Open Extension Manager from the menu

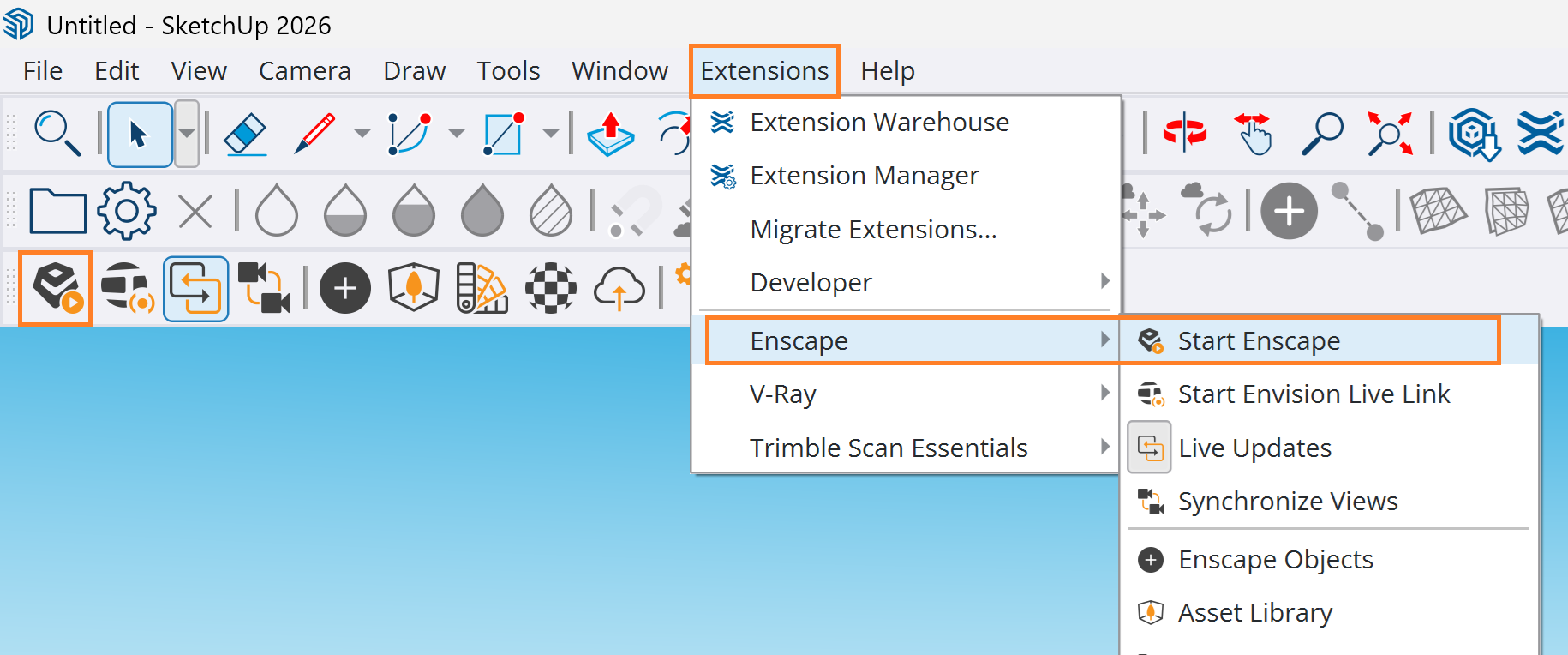pos(907,176)
